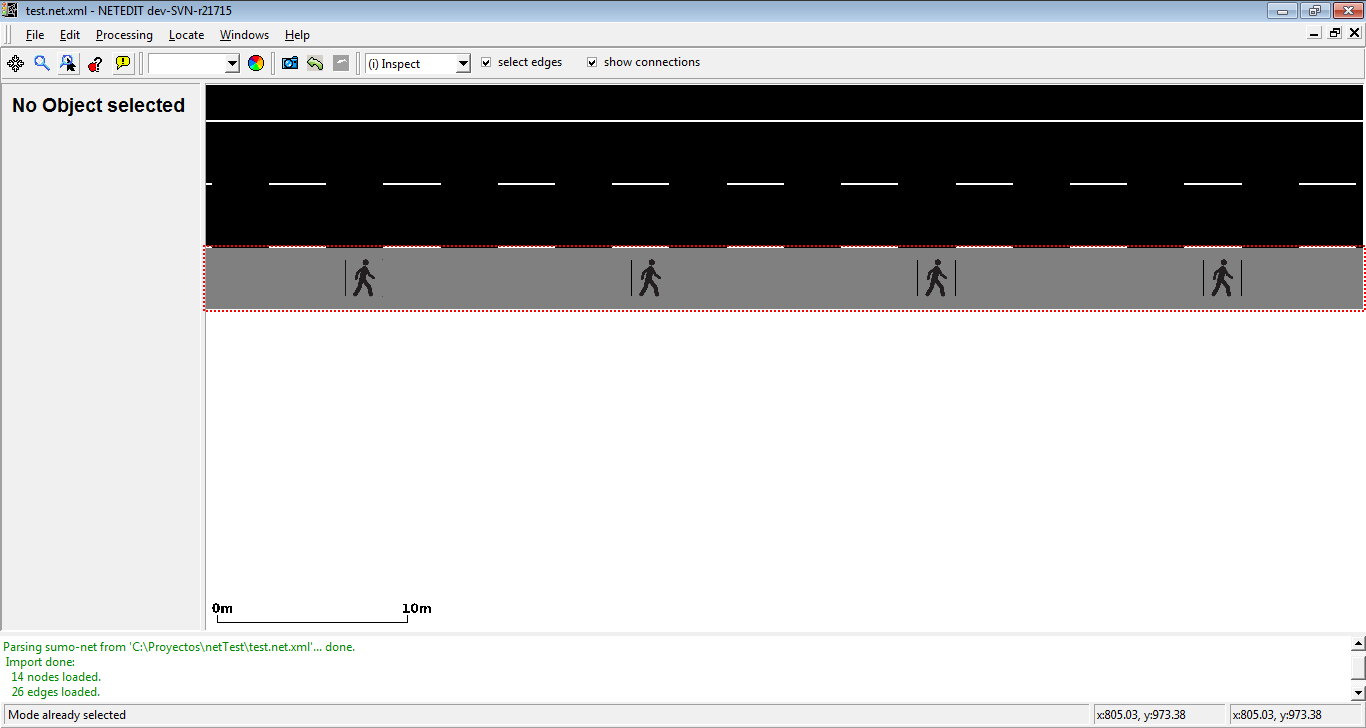Image resolution: width=1366 pixels, height=728 pixels.
Task: Click the red question mark icon
Action: pyautogui.click(x=95, y=63)
